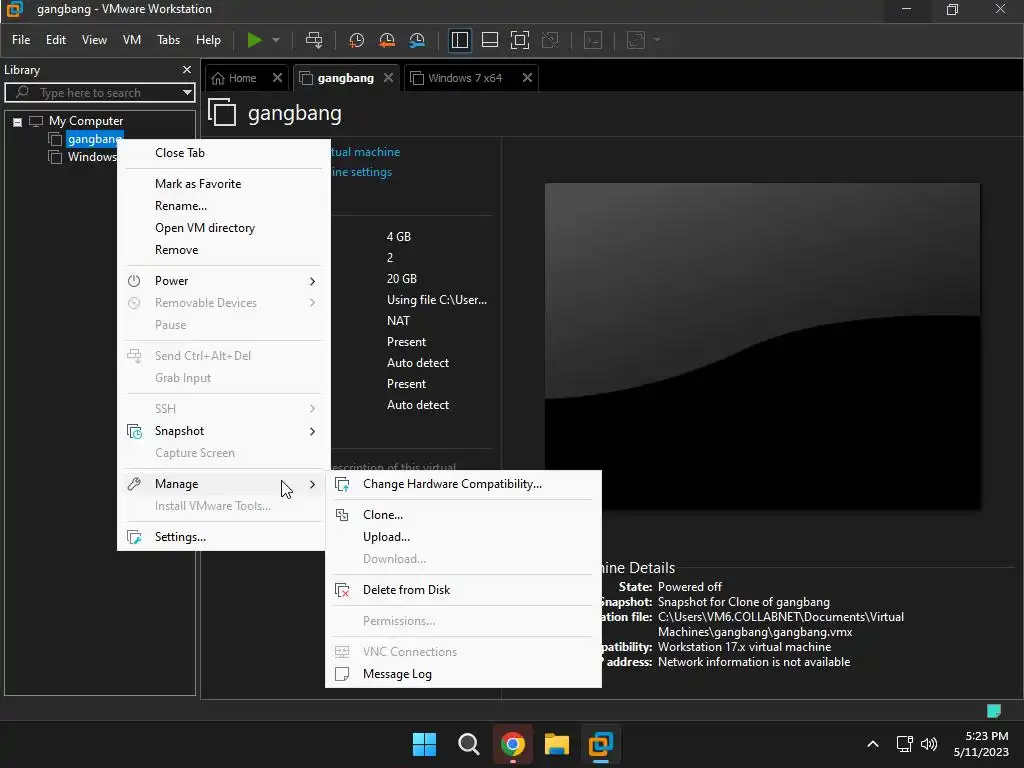Expand the Power submenu
The image size is (1024, 768).
tap(222, 281)
